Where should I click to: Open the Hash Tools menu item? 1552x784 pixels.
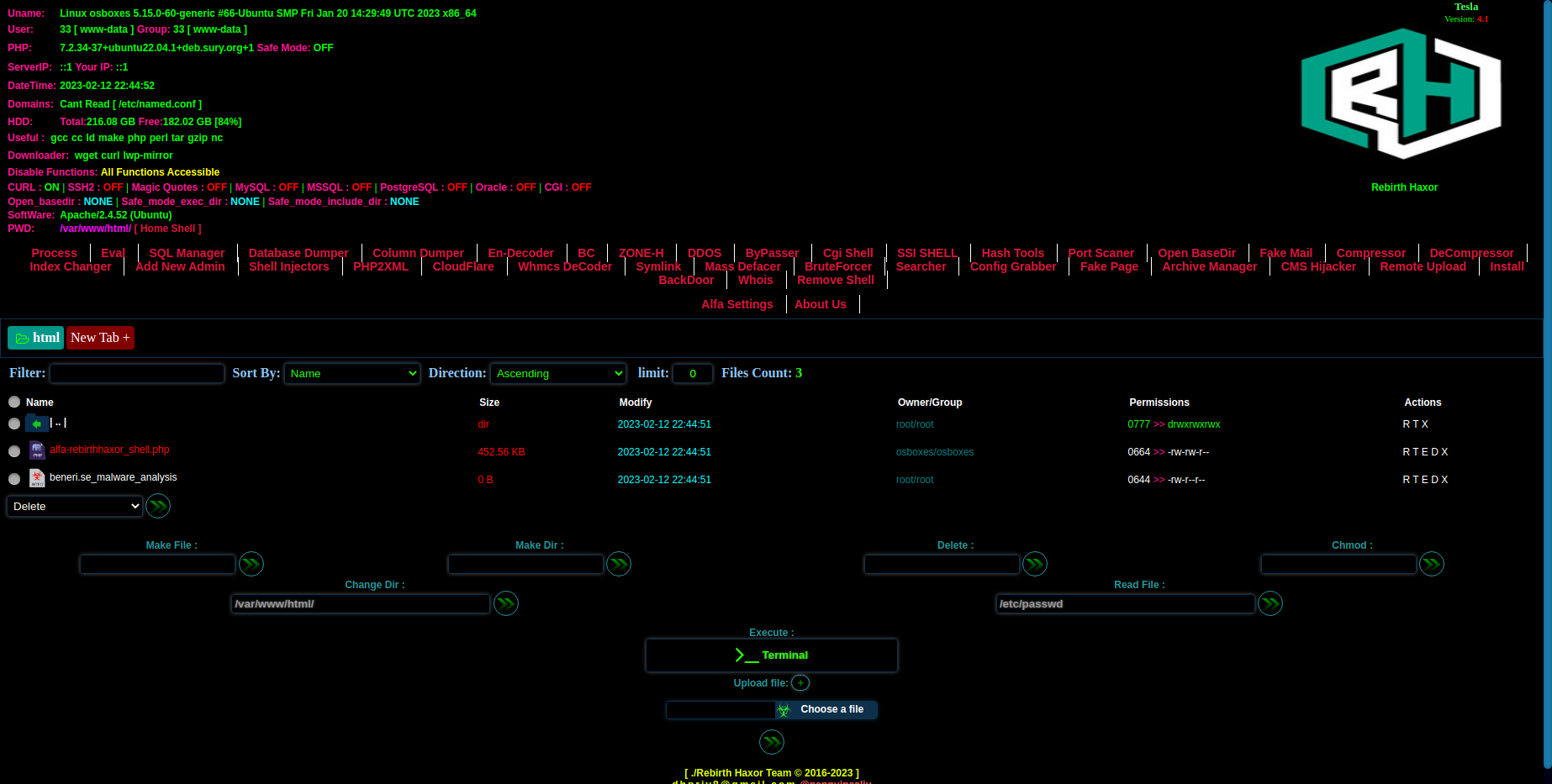click(x=1013, y=253)
